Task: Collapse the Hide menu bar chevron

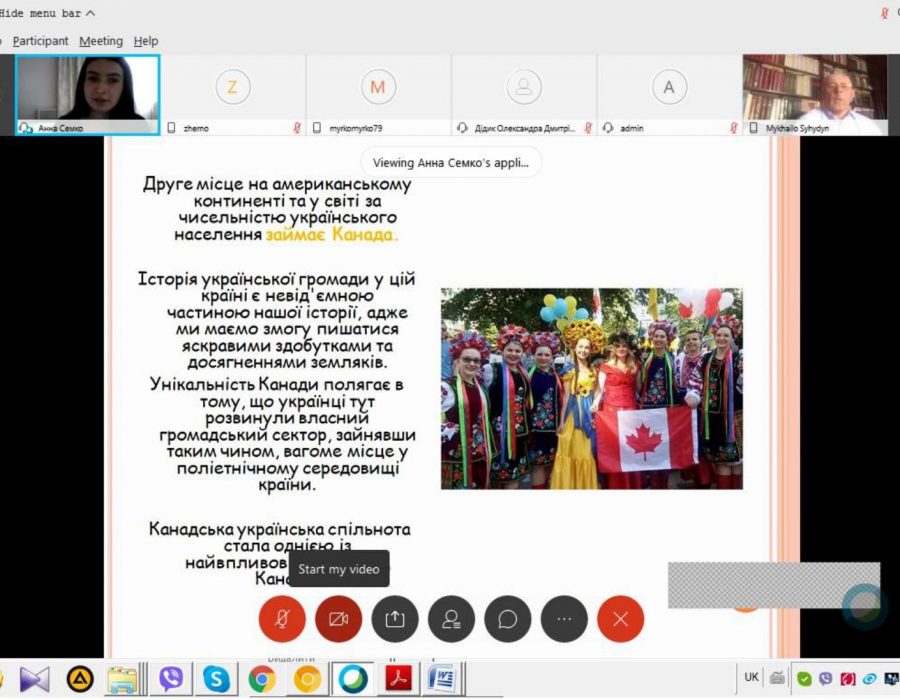Action: (x=90, y=13)
